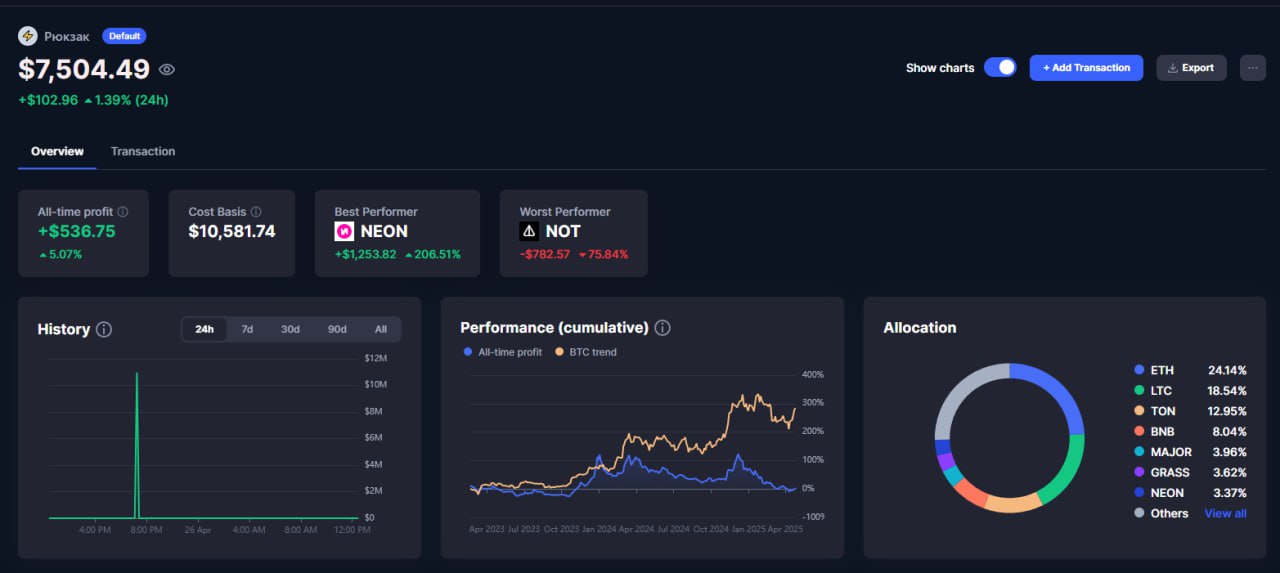The height and width of the screenshot is (573, 1280).
Task: Click the Cost Basis info icon
Action: click(x=256, y=212)
